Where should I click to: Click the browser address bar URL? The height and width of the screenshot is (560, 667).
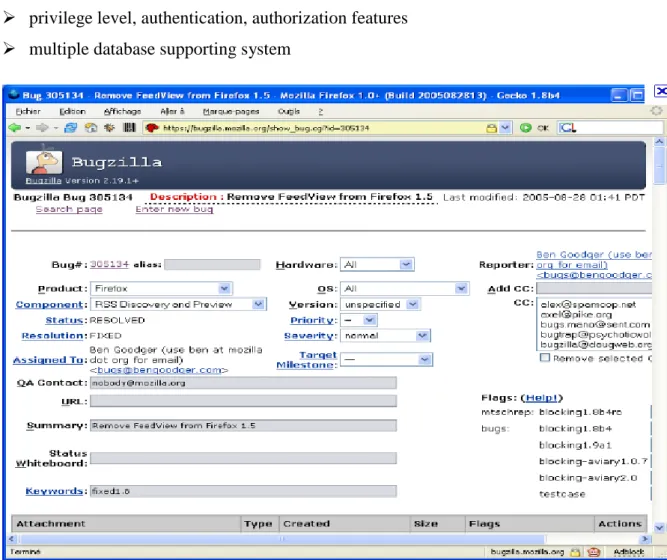(266, 128)
